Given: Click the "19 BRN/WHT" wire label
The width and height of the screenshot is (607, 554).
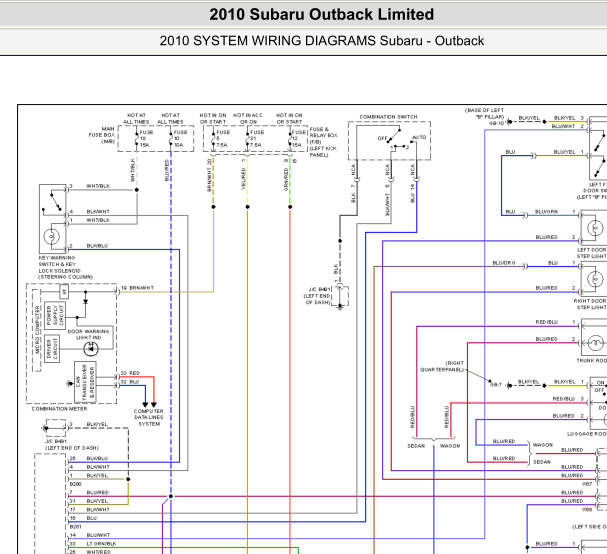Looking at the screenshot, I should pyautogui.click(x=137, y=288).
